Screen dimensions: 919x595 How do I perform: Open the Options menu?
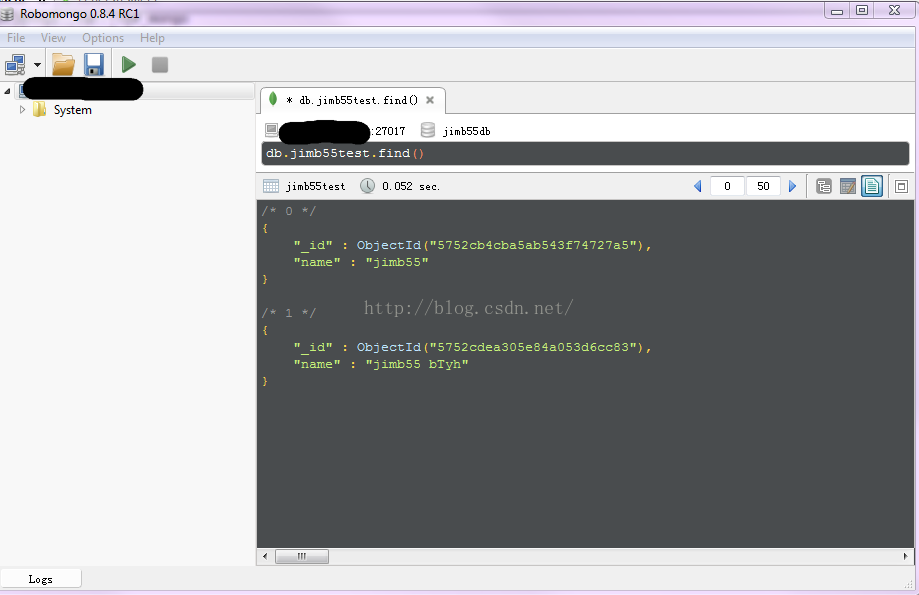[x=103, y=38]
